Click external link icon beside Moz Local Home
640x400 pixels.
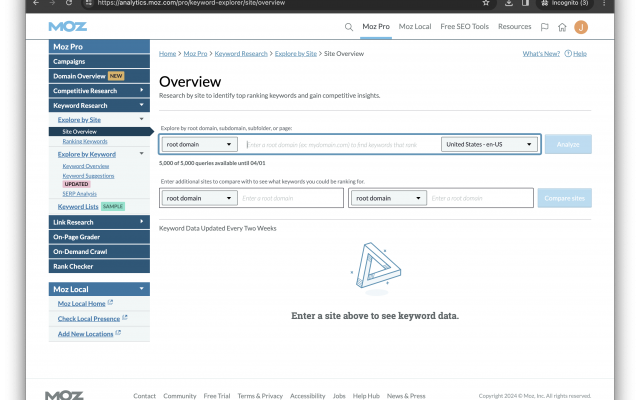pos(110,302)
